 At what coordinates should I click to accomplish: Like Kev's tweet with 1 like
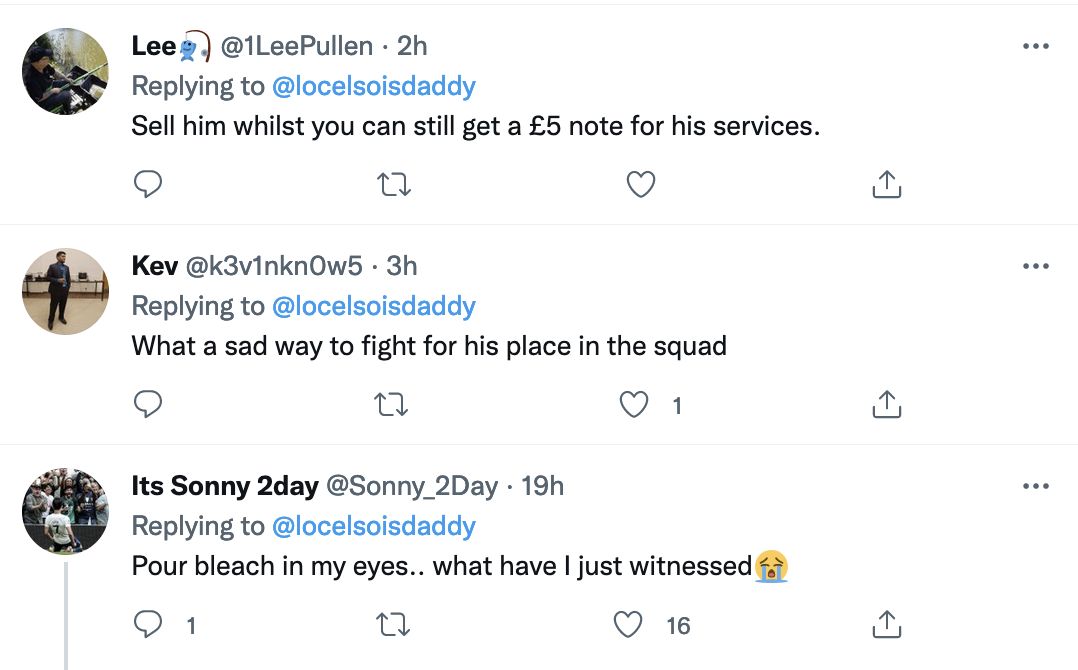pyautogui.click(x=633, y=404)
